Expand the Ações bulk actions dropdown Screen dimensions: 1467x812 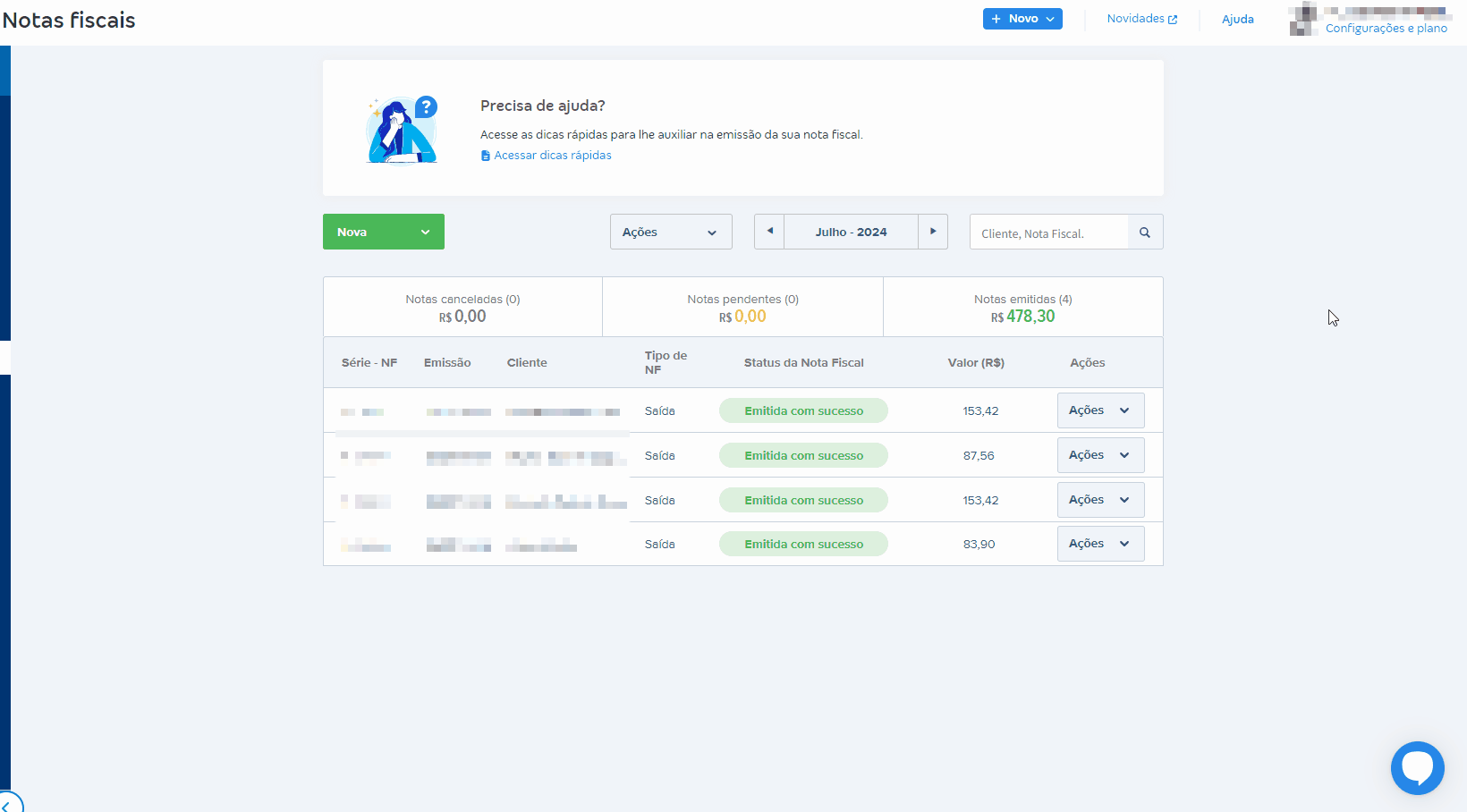(x=670, y=232)
